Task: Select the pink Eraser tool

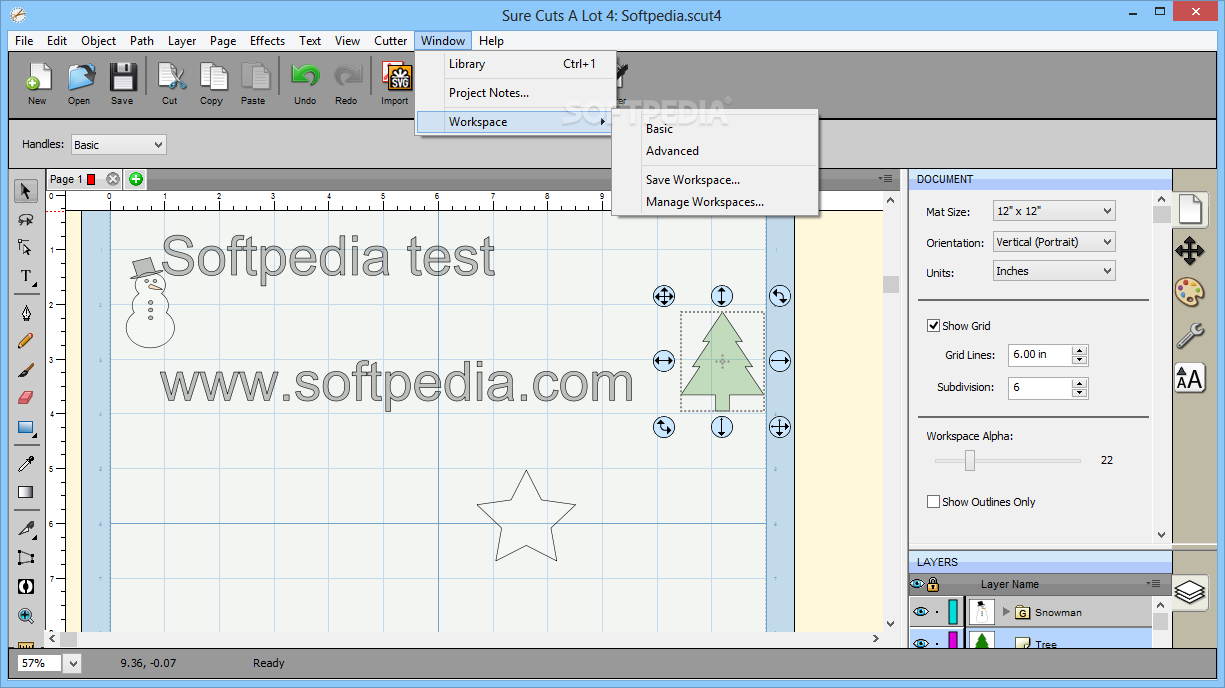Action: pyautogui.click(x=26, y=398)
